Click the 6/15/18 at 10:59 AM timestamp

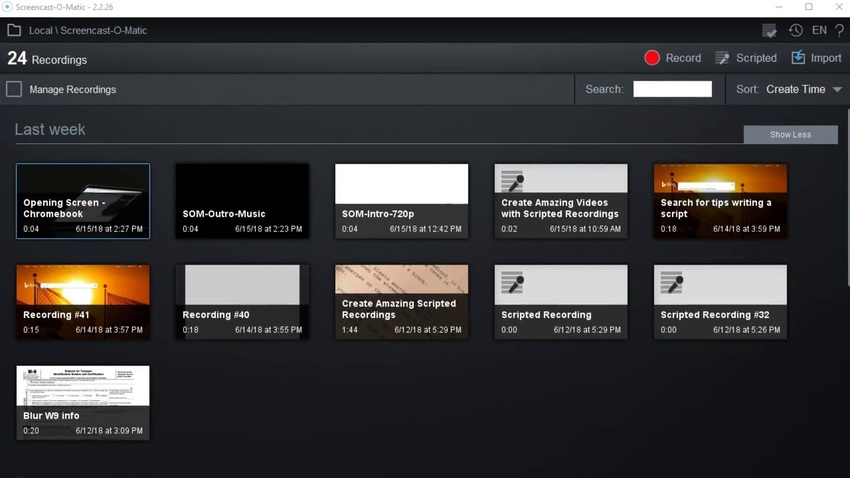(x=585, y=229)
